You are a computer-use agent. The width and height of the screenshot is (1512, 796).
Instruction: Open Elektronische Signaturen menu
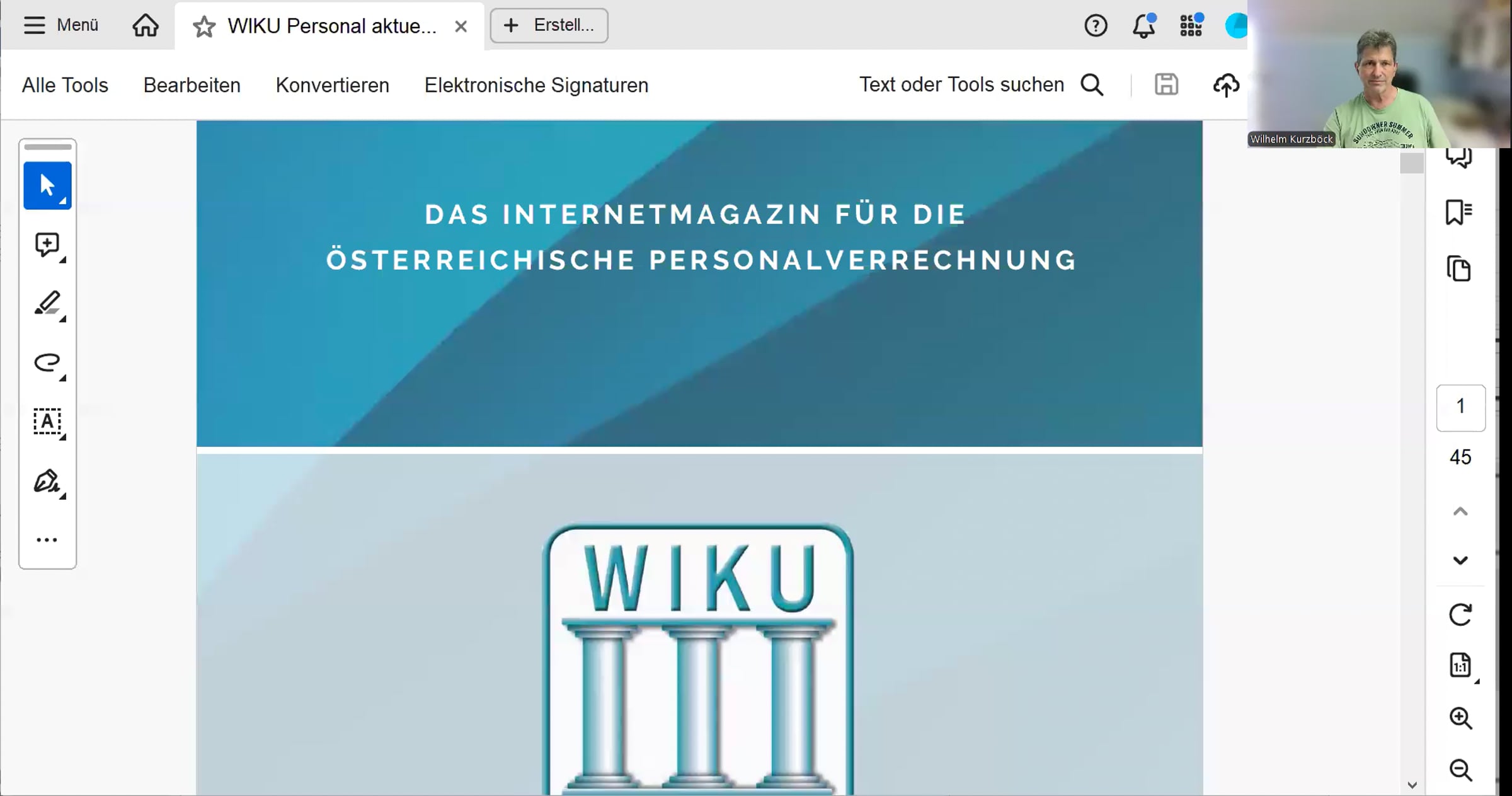pyautogui.click(x=536, y=85)
